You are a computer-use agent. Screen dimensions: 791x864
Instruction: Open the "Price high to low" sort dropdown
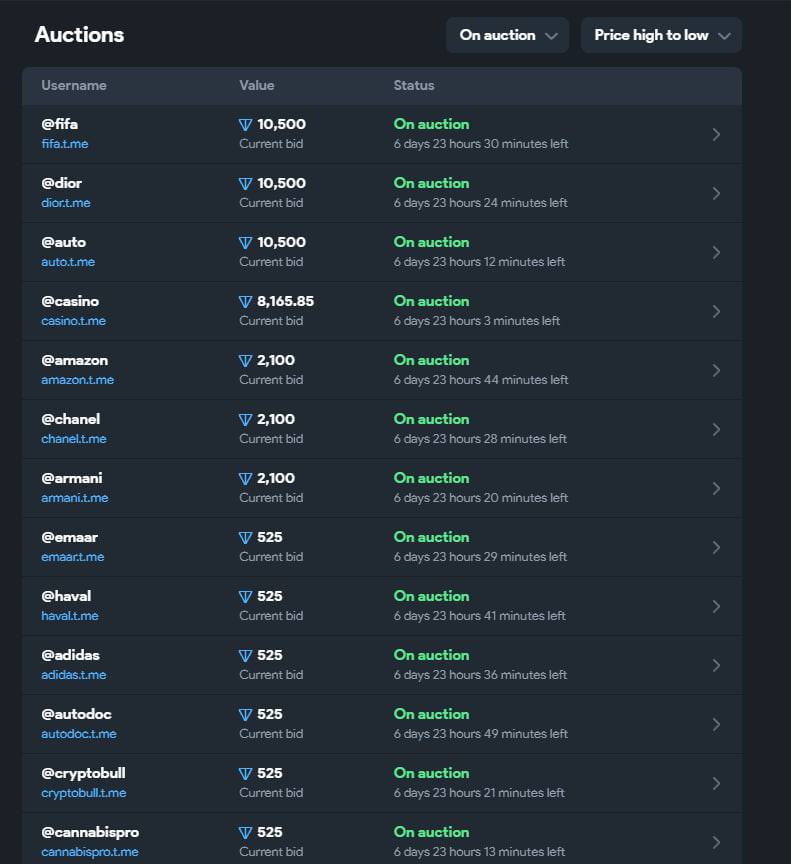[661, 35]
